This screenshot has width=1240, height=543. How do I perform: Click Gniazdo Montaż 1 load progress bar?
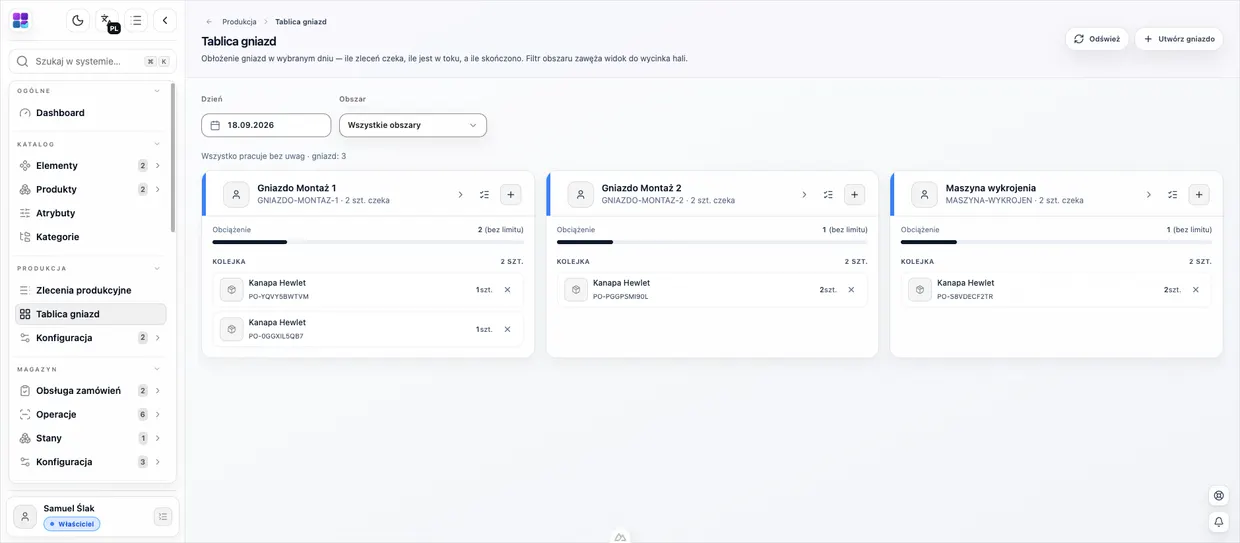[x=368, y=242]
